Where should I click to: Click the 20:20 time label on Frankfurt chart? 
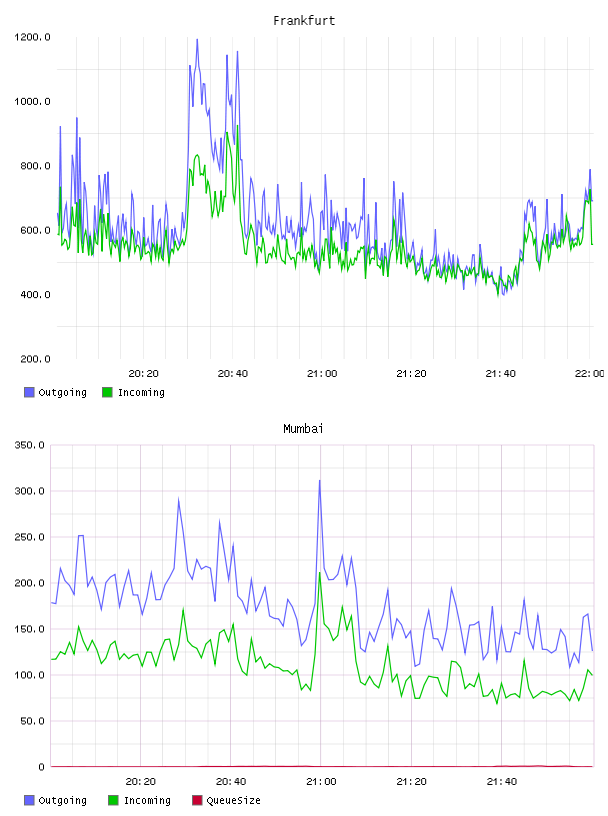click(x=143, y=374)
